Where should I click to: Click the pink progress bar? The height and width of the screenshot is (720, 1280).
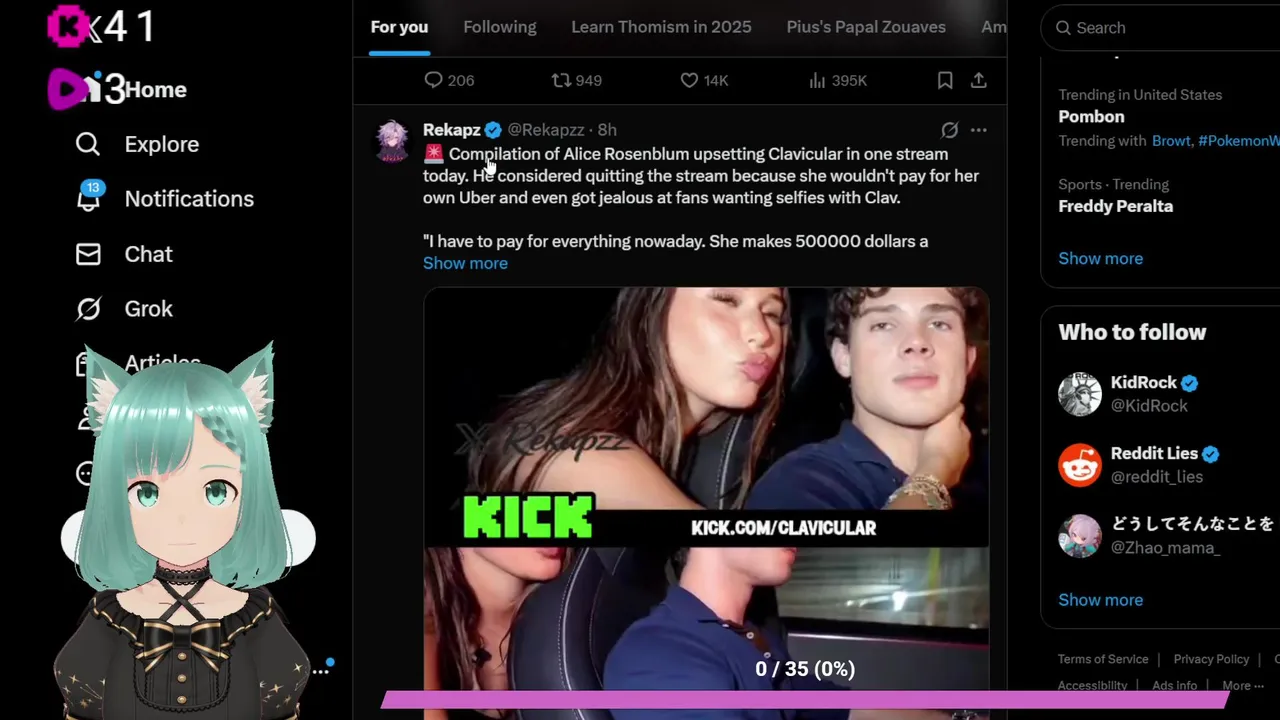(805, 700)
